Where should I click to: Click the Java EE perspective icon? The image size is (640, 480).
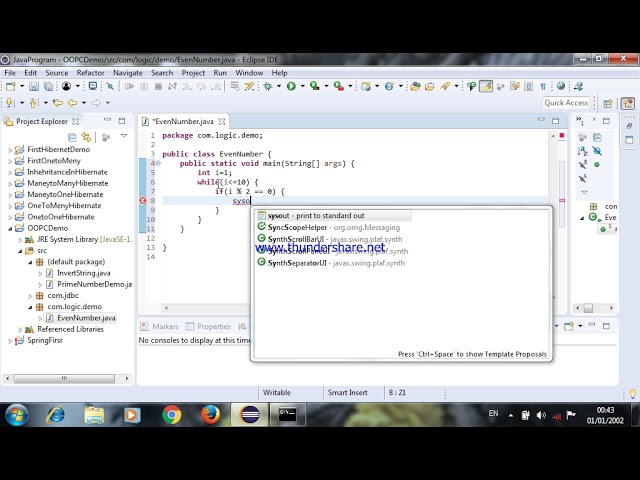pos(628,103)
